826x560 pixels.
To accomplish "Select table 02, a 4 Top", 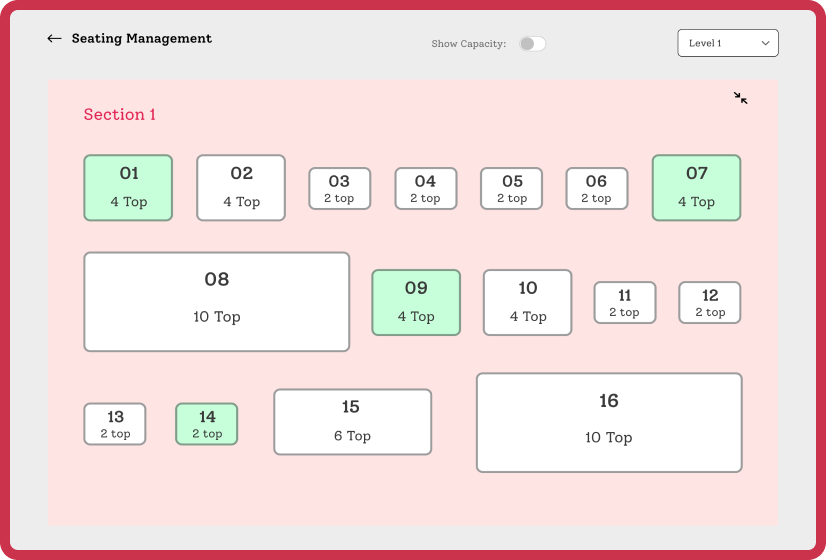I will pyautogui.click(x=241, y=188).
